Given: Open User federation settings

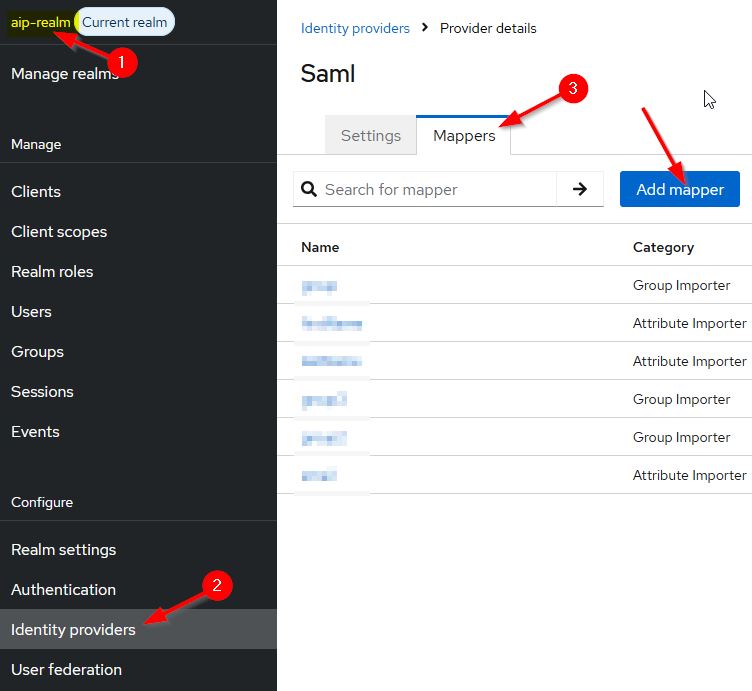Looking at the screenshot, I should [66, 669].
